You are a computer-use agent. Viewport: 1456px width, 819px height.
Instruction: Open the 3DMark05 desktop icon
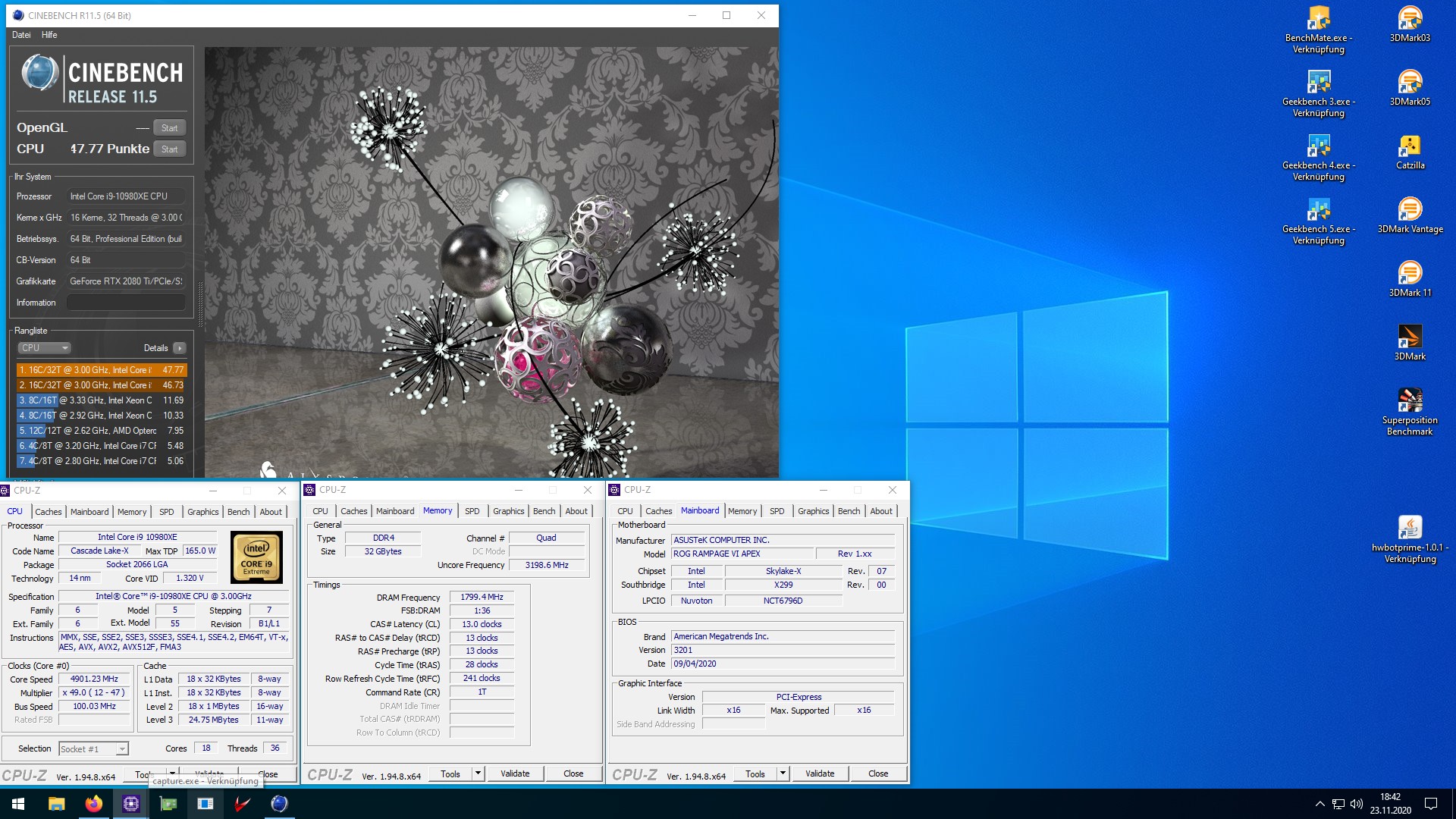[1410, 88]
